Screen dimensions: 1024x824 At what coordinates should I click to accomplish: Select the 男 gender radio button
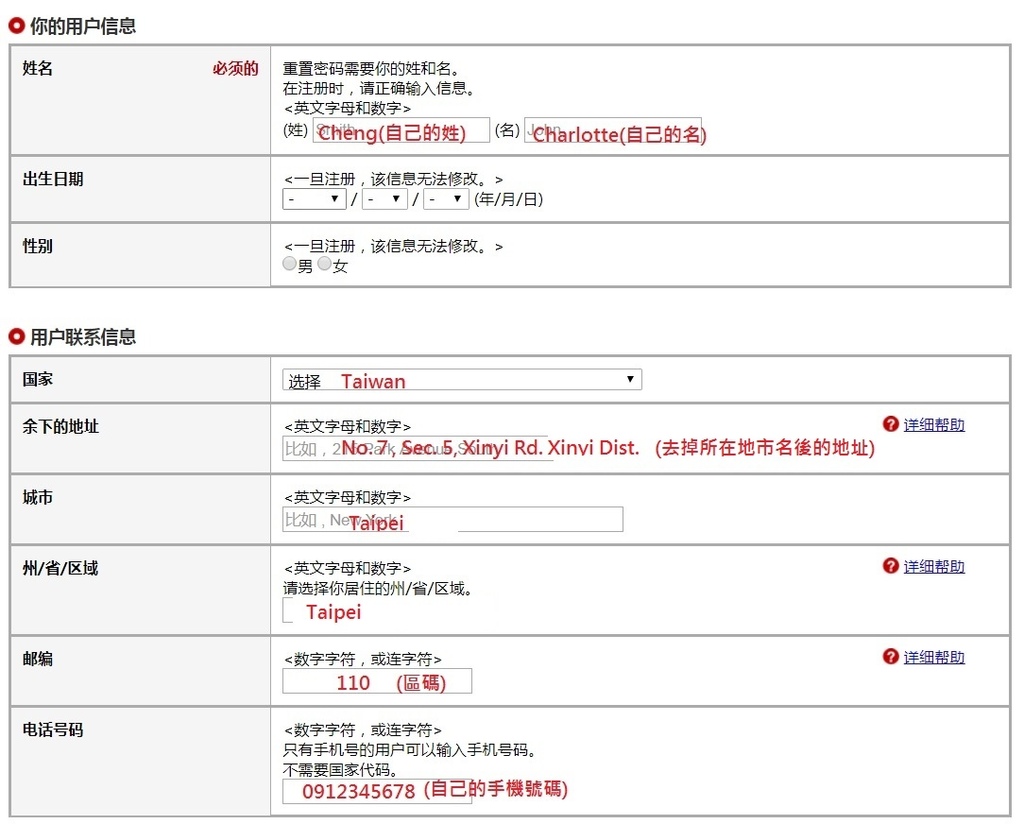pos(290,265)
